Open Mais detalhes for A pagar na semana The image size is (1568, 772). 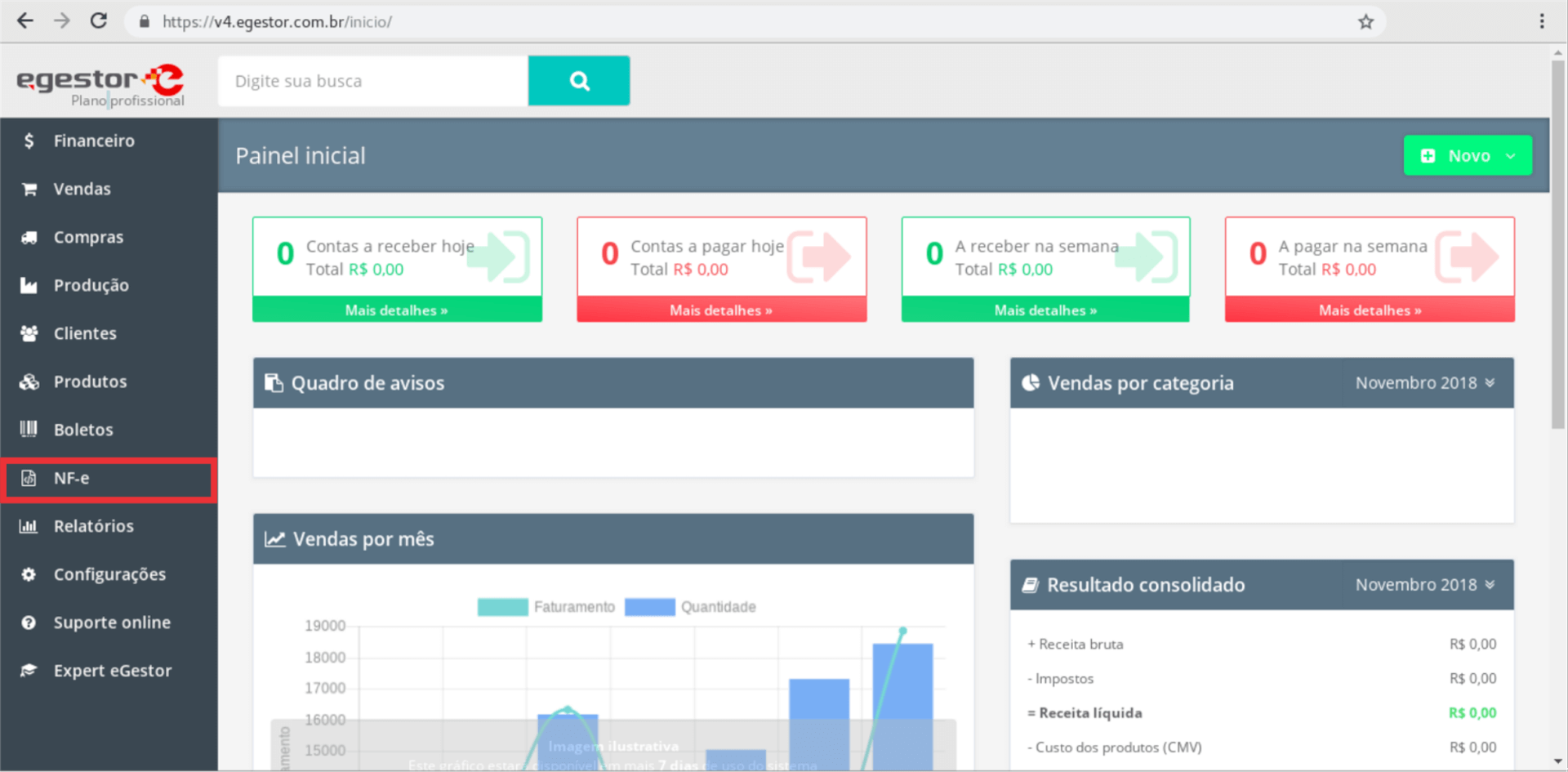[1370, 310]
